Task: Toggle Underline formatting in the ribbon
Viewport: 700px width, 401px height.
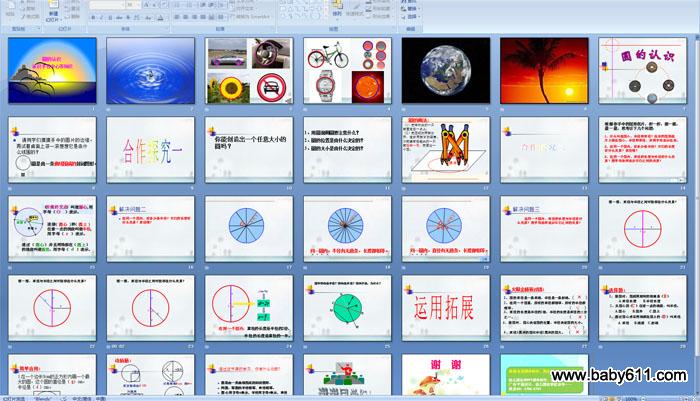Action: tap(110, 17)
